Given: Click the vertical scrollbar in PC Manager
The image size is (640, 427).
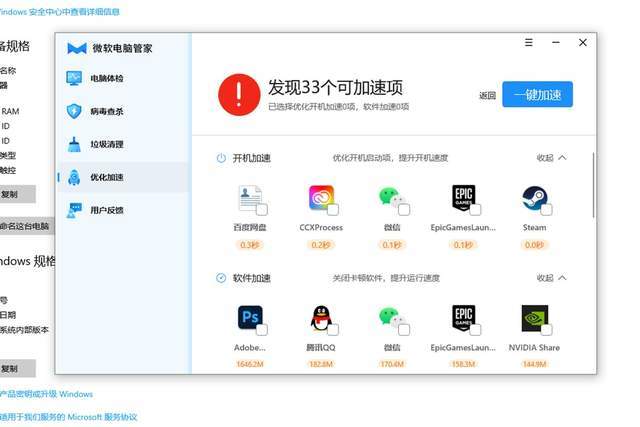Looking at the screenshot, I should [593, 185].
